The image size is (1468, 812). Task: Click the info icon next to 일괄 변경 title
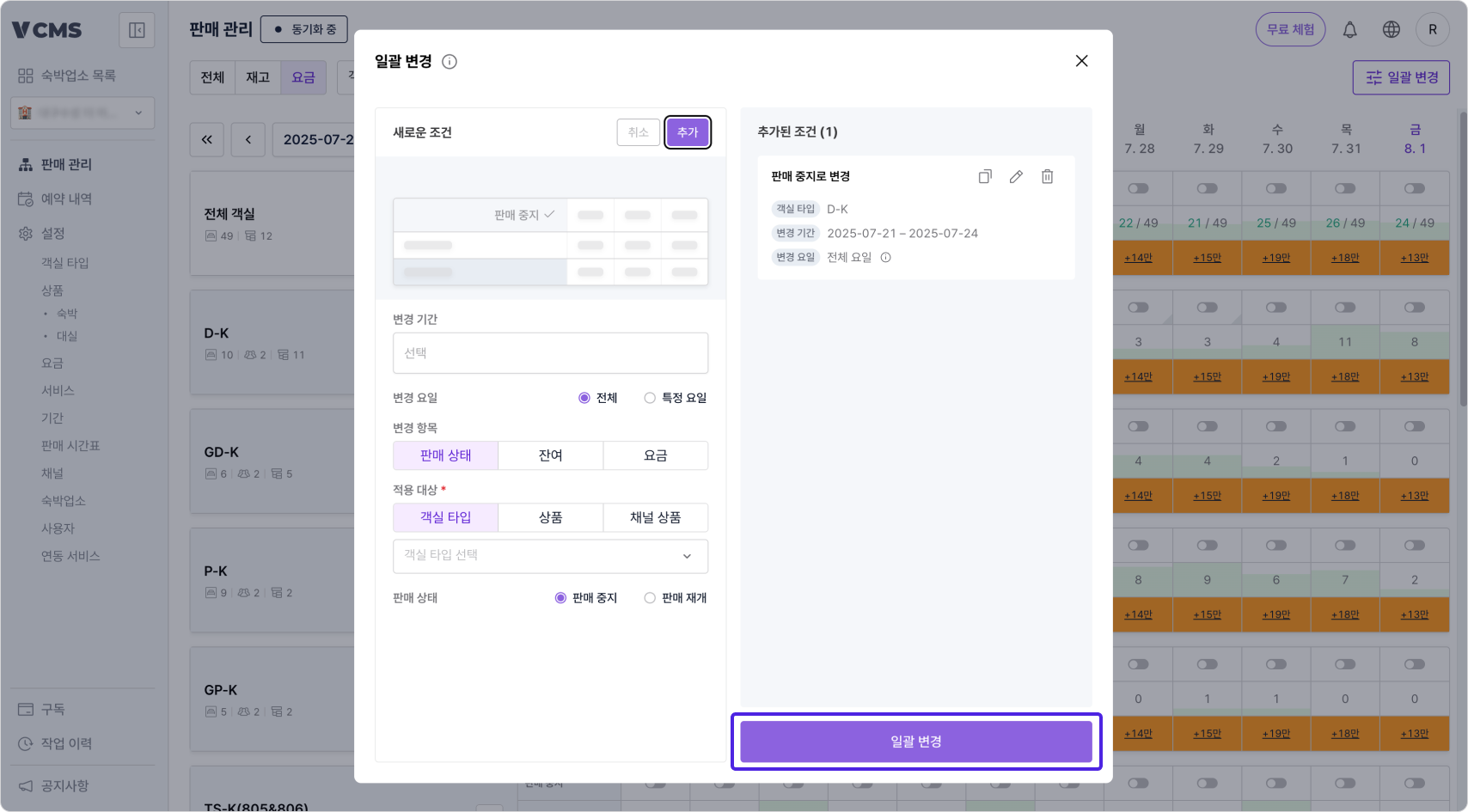tap(450, 61)
